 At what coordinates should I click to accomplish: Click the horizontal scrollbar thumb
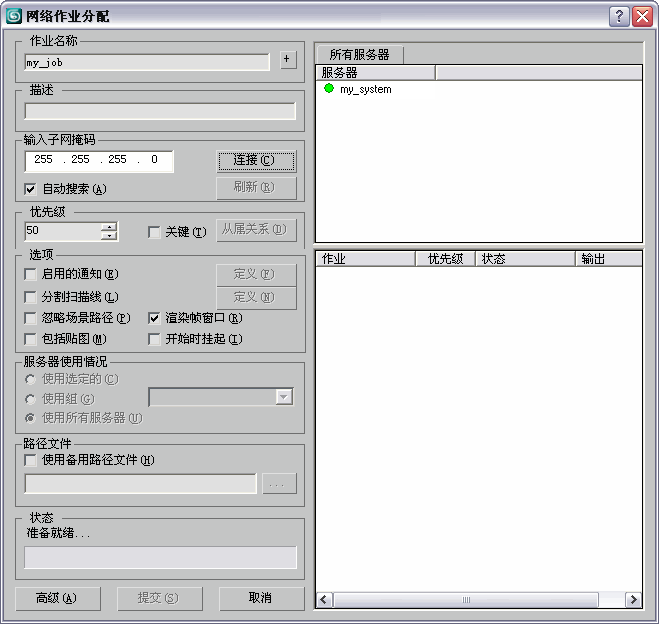pyautogui.click(x=466, y=600)
